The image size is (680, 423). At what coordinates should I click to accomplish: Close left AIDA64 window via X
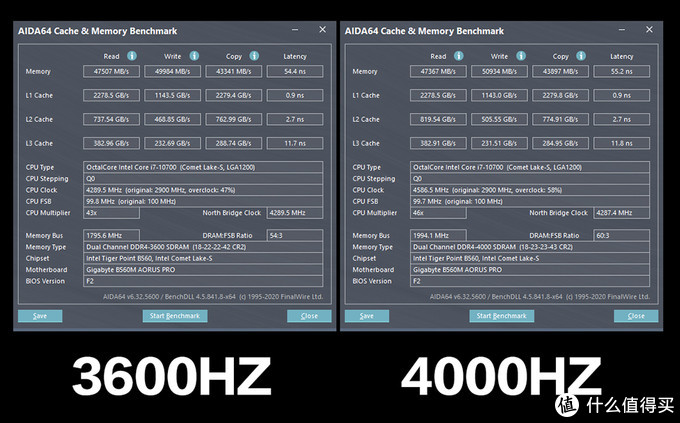pyautogui.click(x=323, y=30)
